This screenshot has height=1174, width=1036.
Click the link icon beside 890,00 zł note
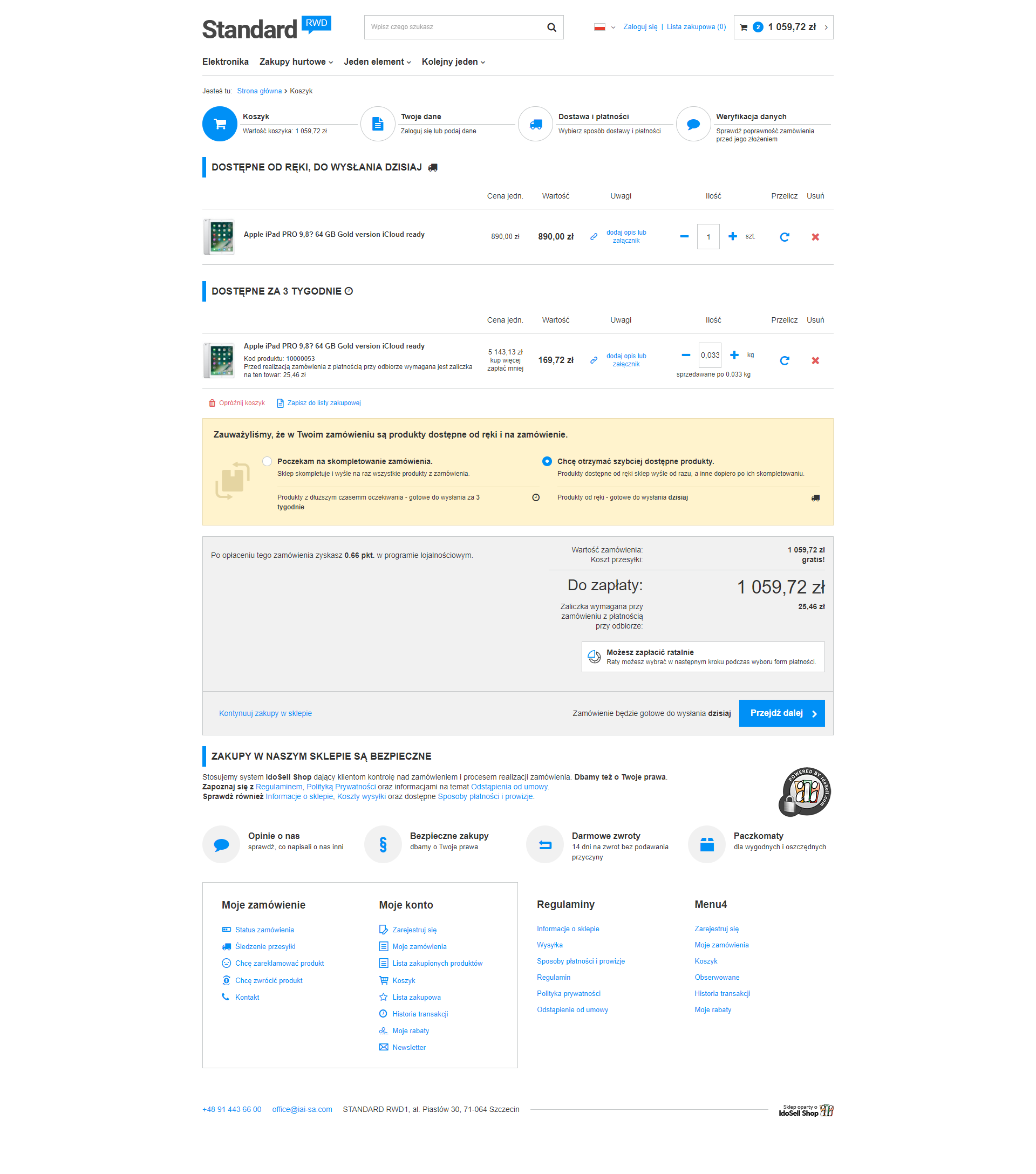pyautogui.click(x=594, y=237)
